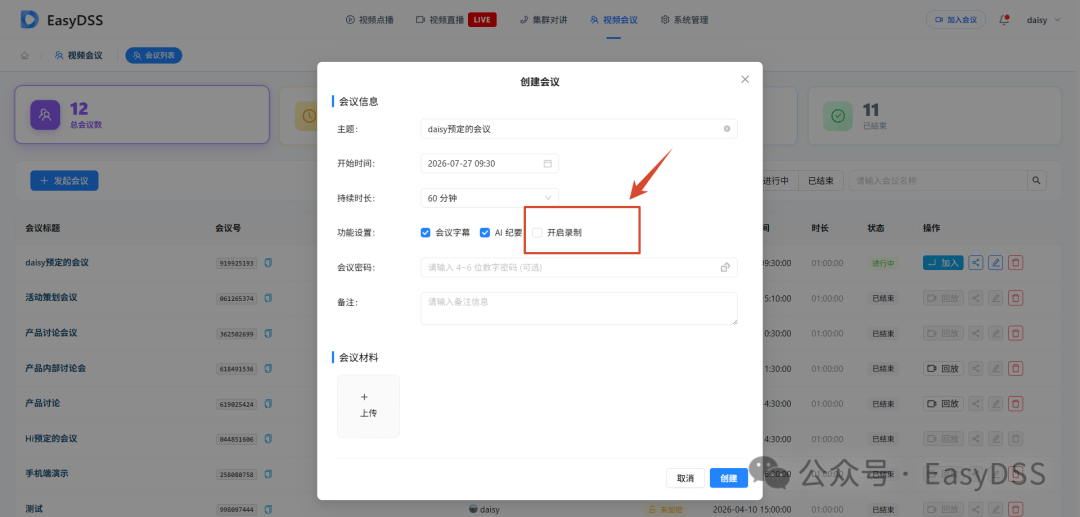Click the 进行中 status tag
Viewport: 1080px width, 517px height.
883,262
